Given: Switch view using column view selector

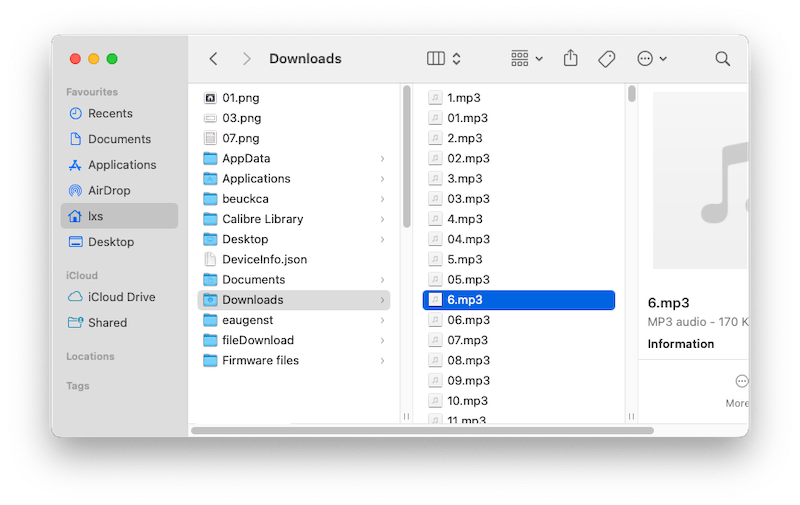Looking at the screenshot, I should [x=443, y=59].
